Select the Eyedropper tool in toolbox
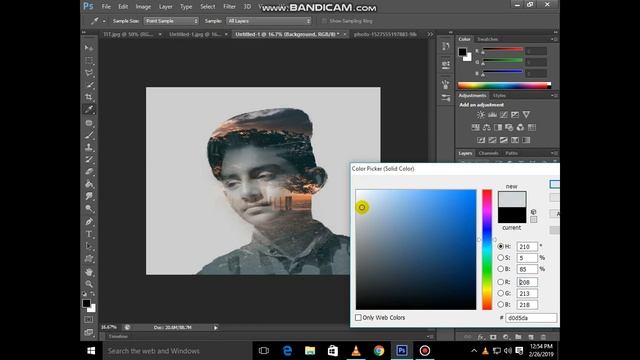640x360 pixels. [89, 109]
